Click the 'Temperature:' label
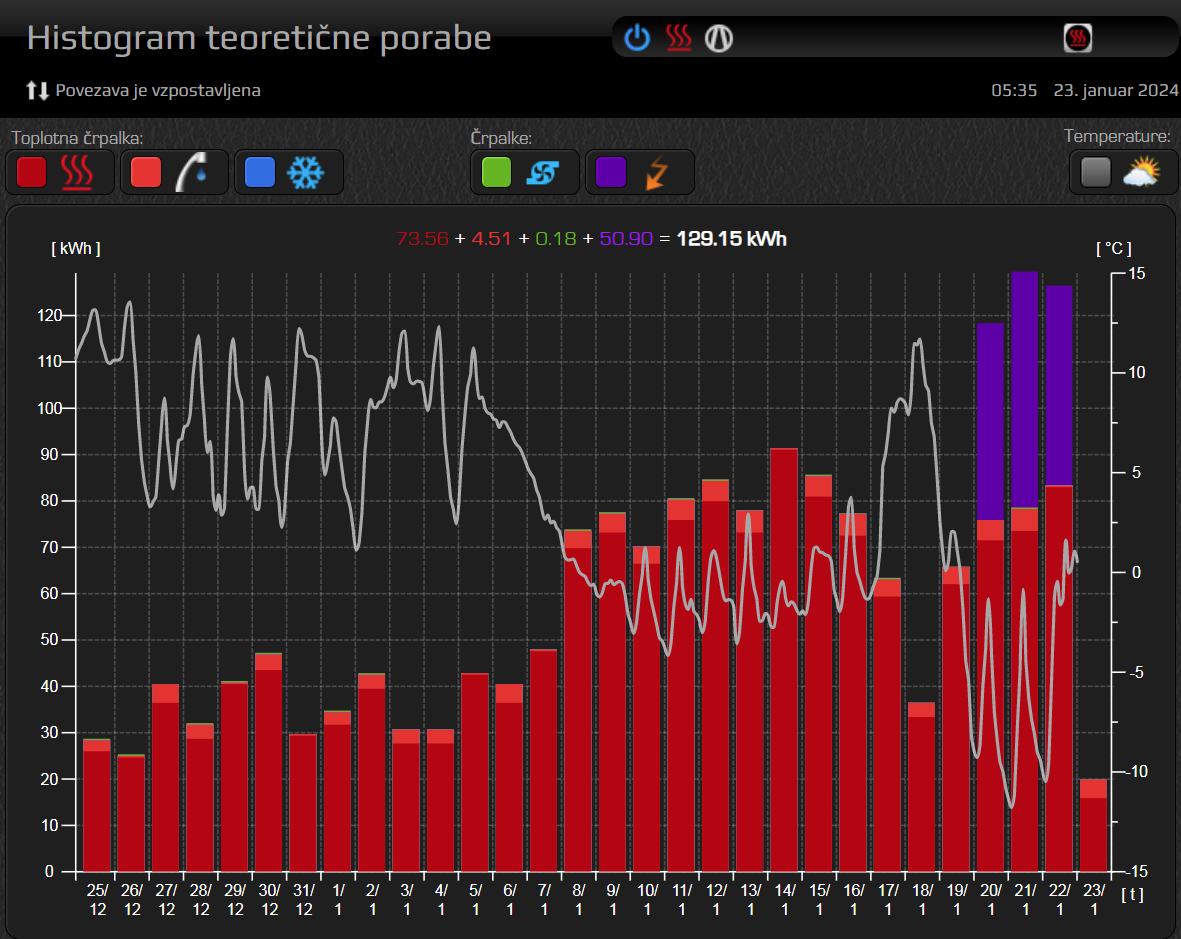Screen dimensions: 1181x939 (x=1117, y=136)
